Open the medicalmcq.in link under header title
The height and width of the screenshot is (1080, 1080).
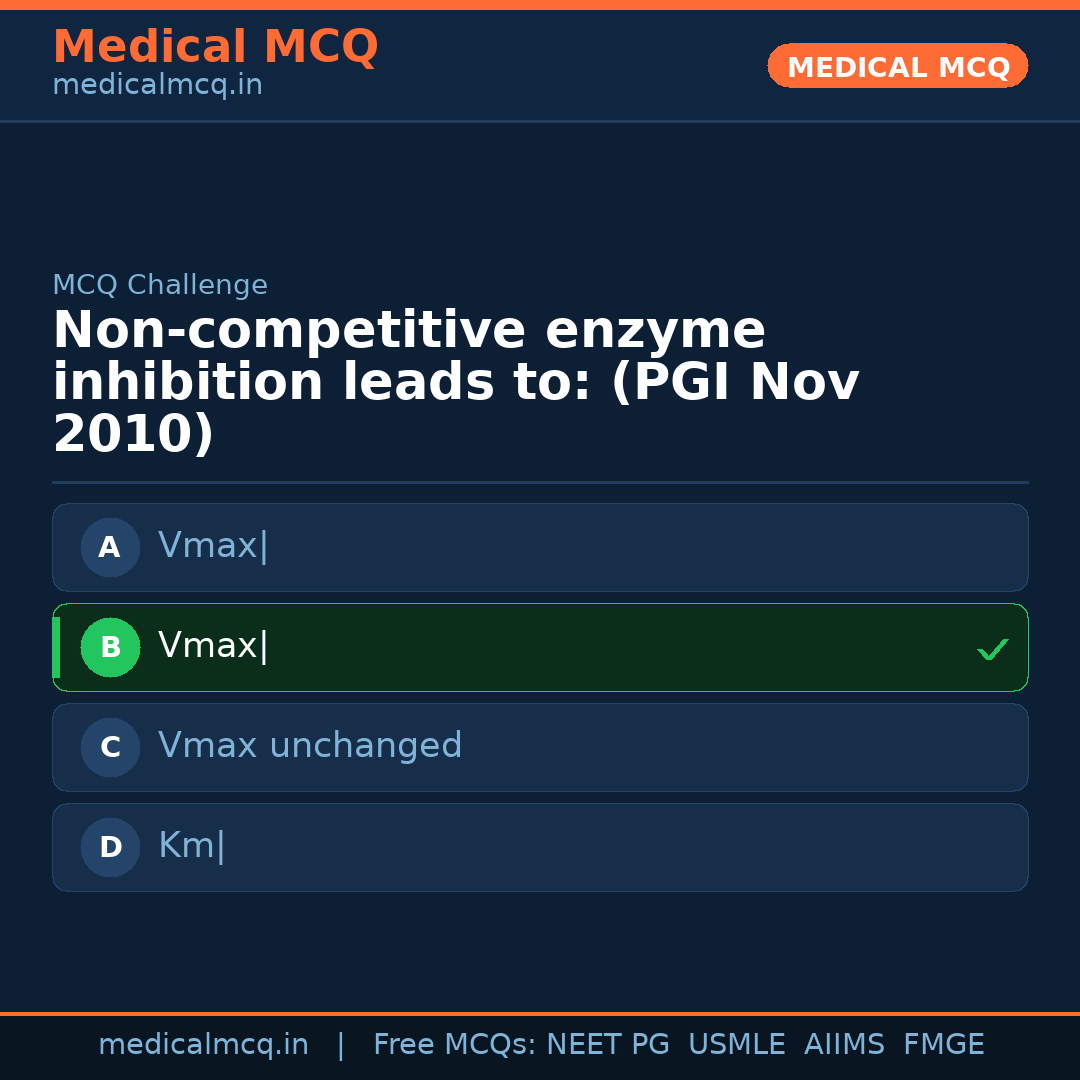tap(157, 85)
